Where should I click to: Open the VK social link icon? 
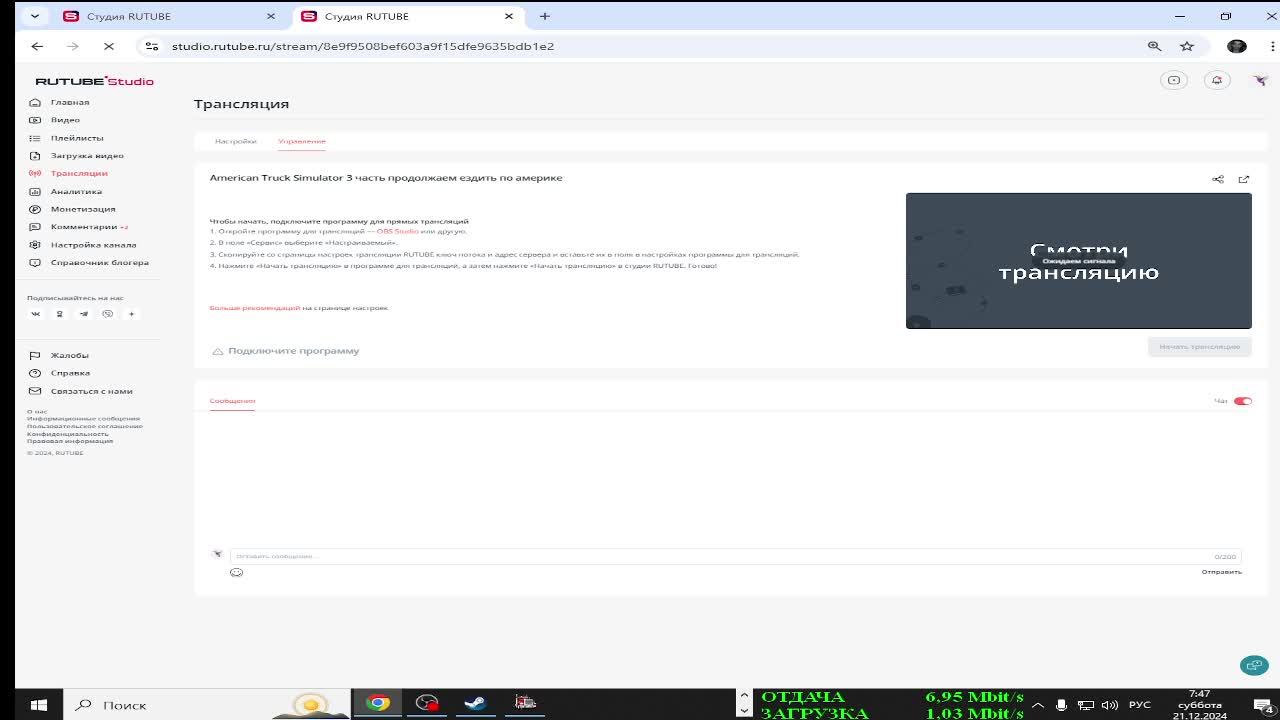coord(36,314)
